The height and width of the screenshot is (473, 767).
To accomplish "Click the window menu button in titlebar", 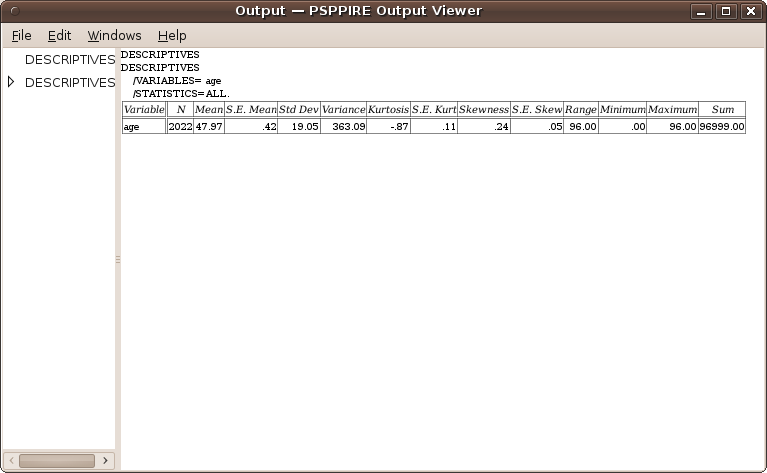I will point(15,11).
